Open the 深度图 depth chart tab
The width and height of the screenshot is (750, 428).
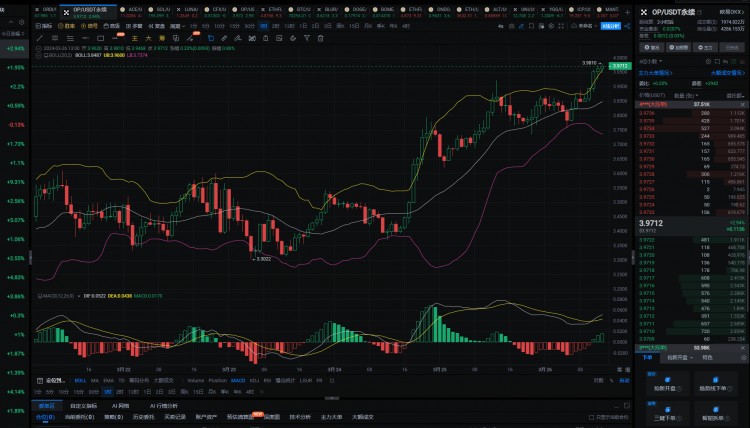tap(272, 417)
